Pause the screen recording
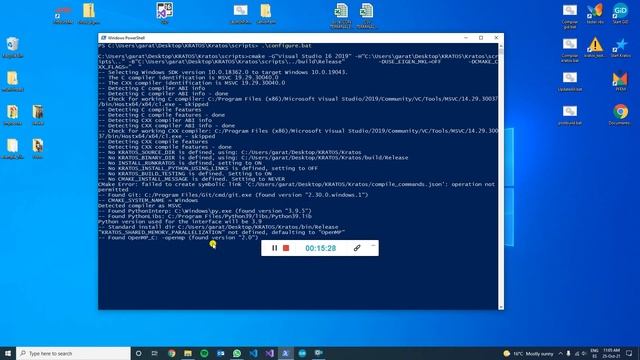The image size is (640, 360). [274, 248]
